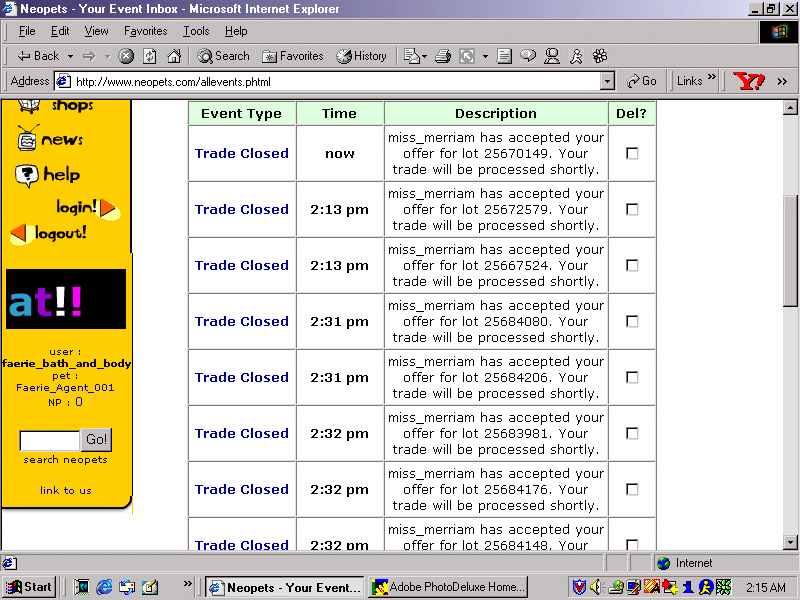Click the address bar URL field
The width and height of the screenshot is (800, 600).
point(328,82)
